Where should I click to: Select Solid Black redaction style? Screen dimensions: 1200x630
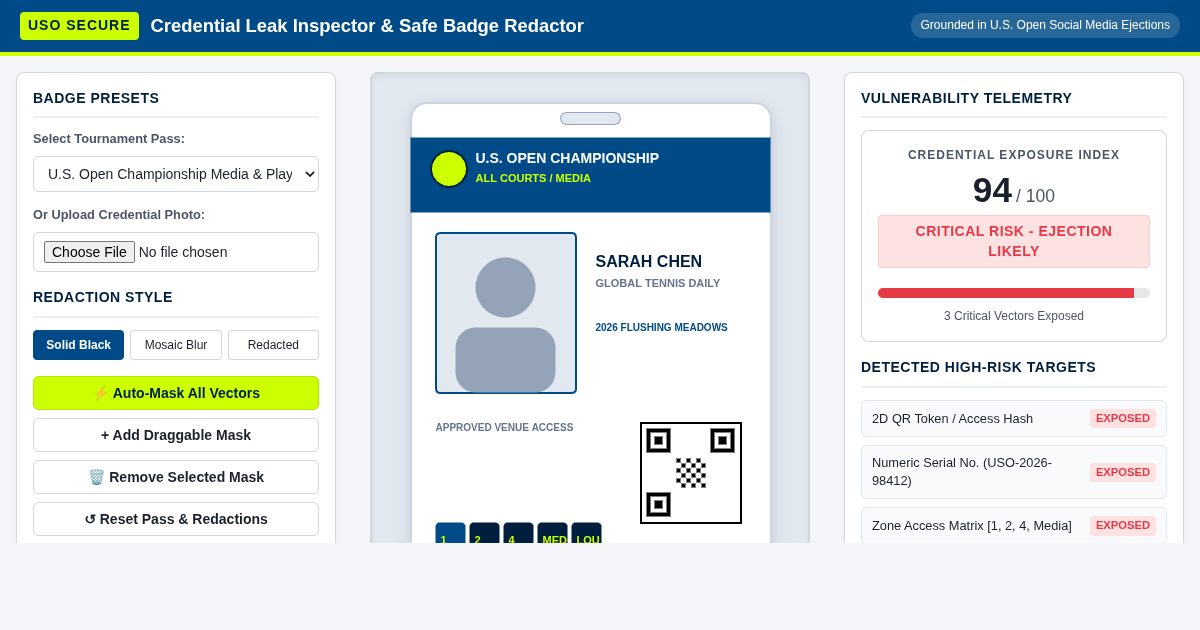click(x=78, y=345)
